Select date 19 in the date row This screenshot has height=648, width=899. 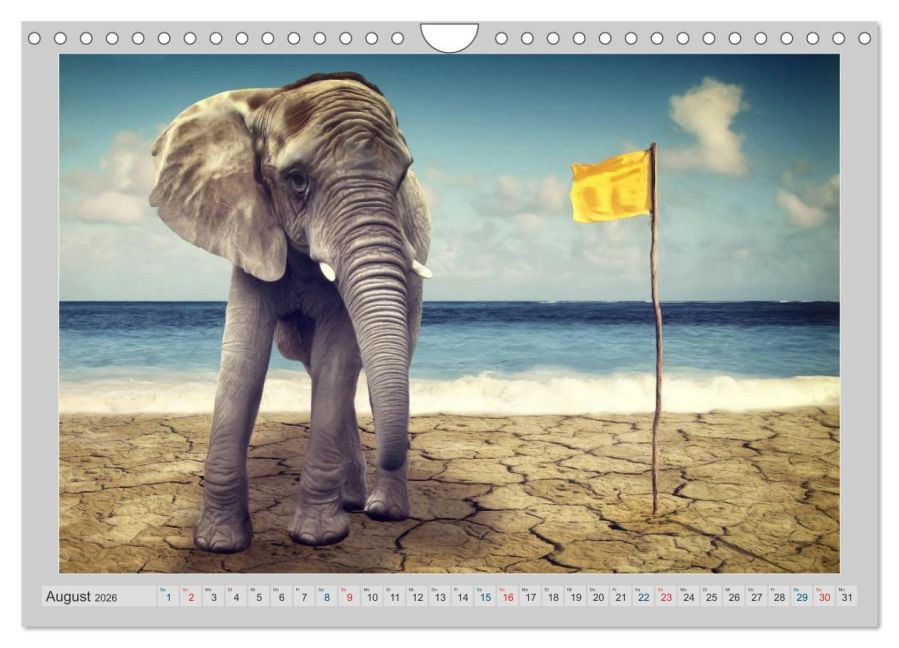576,597
